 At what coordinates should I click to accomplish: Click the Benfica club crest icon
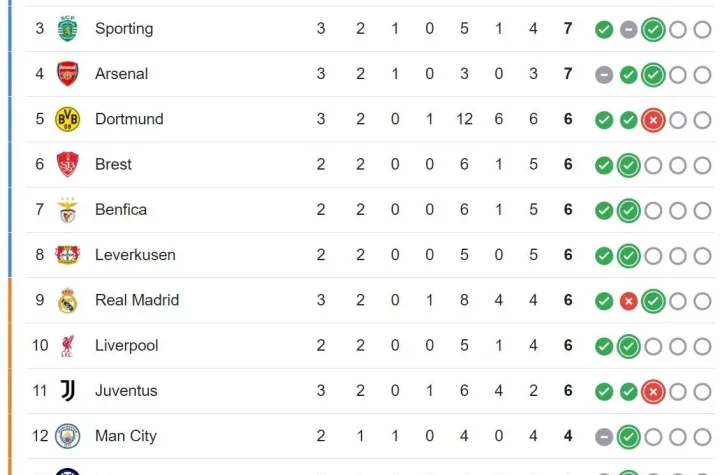click(67, 210)
